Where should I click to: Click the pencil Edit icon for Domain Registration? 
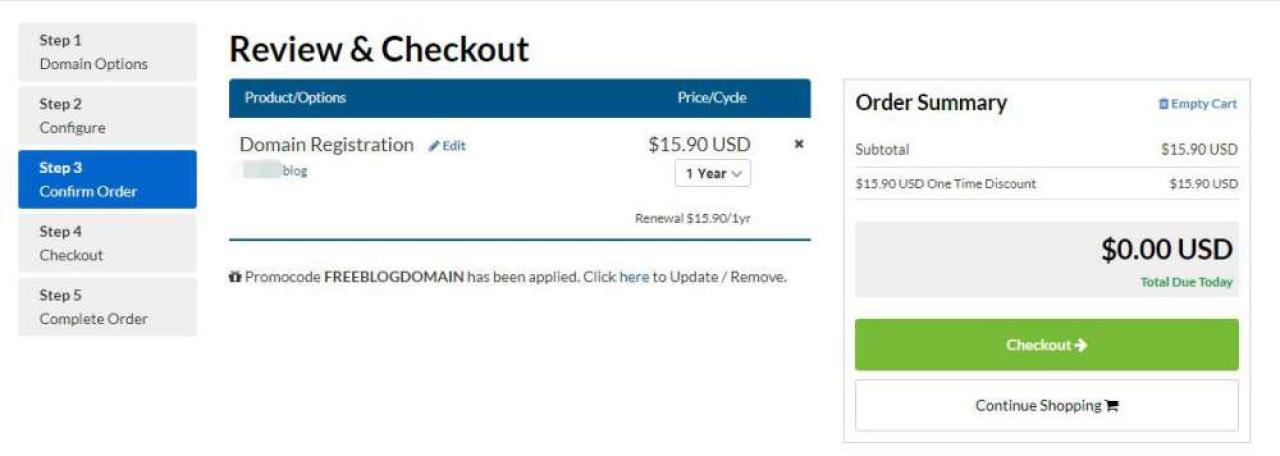pyautogui.click(x=434, y=146)
